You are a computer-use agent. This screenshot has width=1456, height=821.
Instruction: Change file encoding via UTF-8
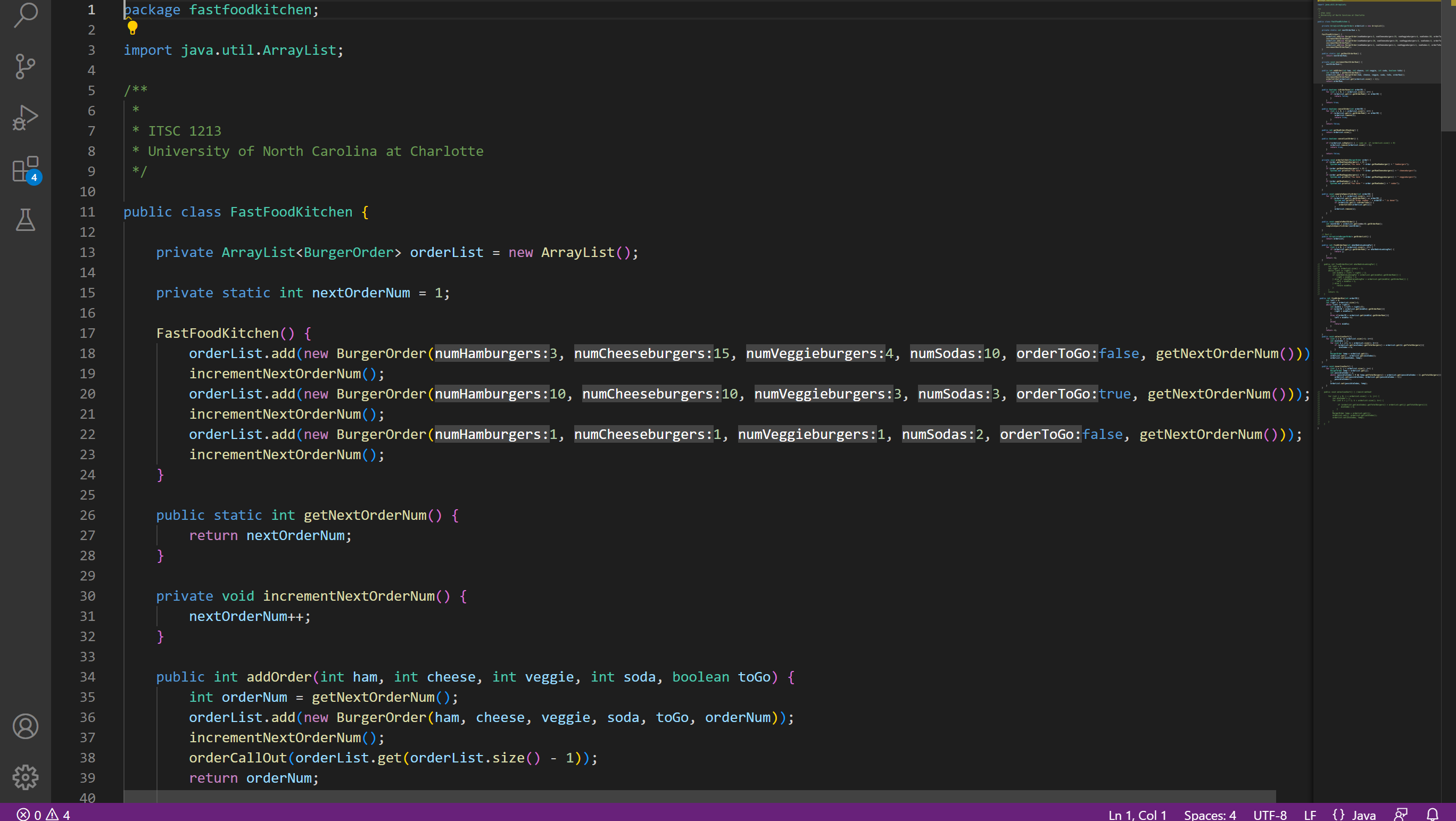(1270, 815)
